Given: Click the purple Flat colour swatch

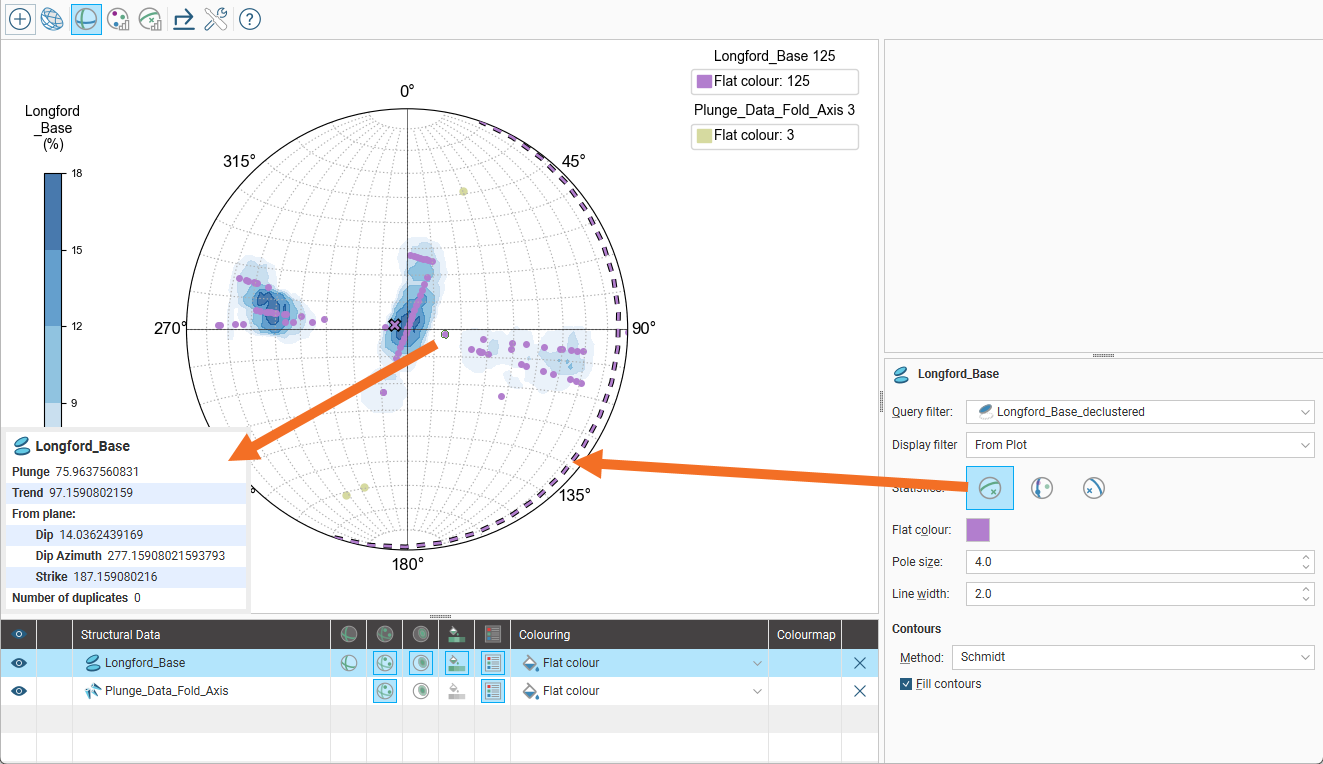Looking at the screenshot, I should click(977, 530).
